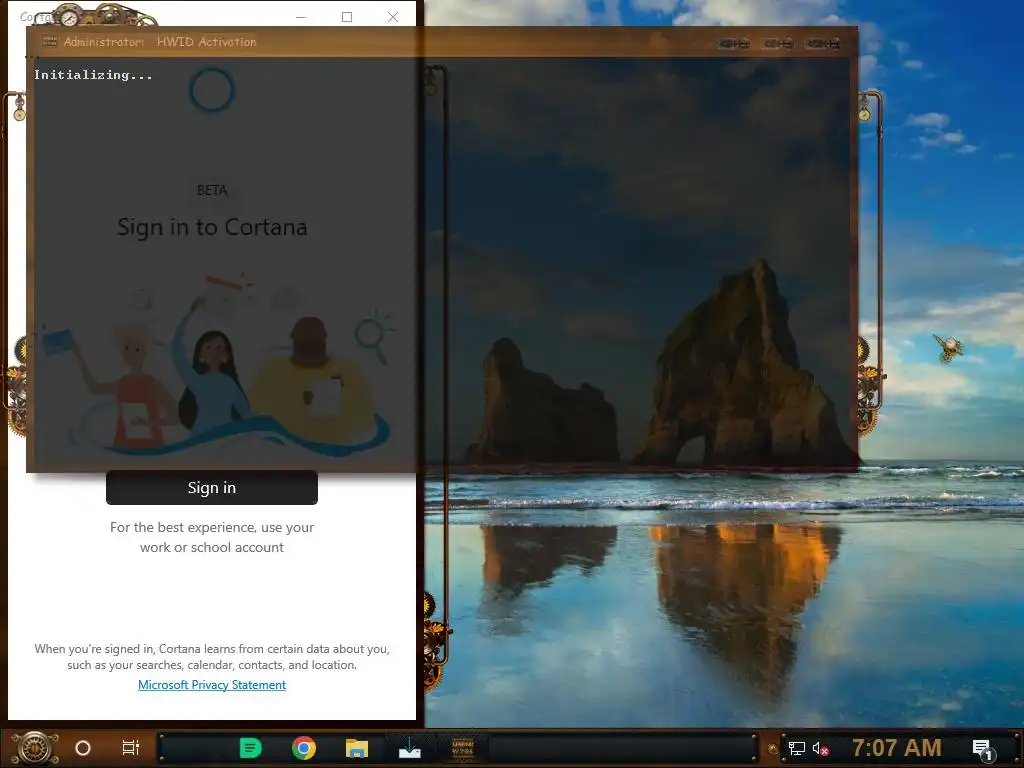Open the HWID Activation window system icon

pos(50,42)
